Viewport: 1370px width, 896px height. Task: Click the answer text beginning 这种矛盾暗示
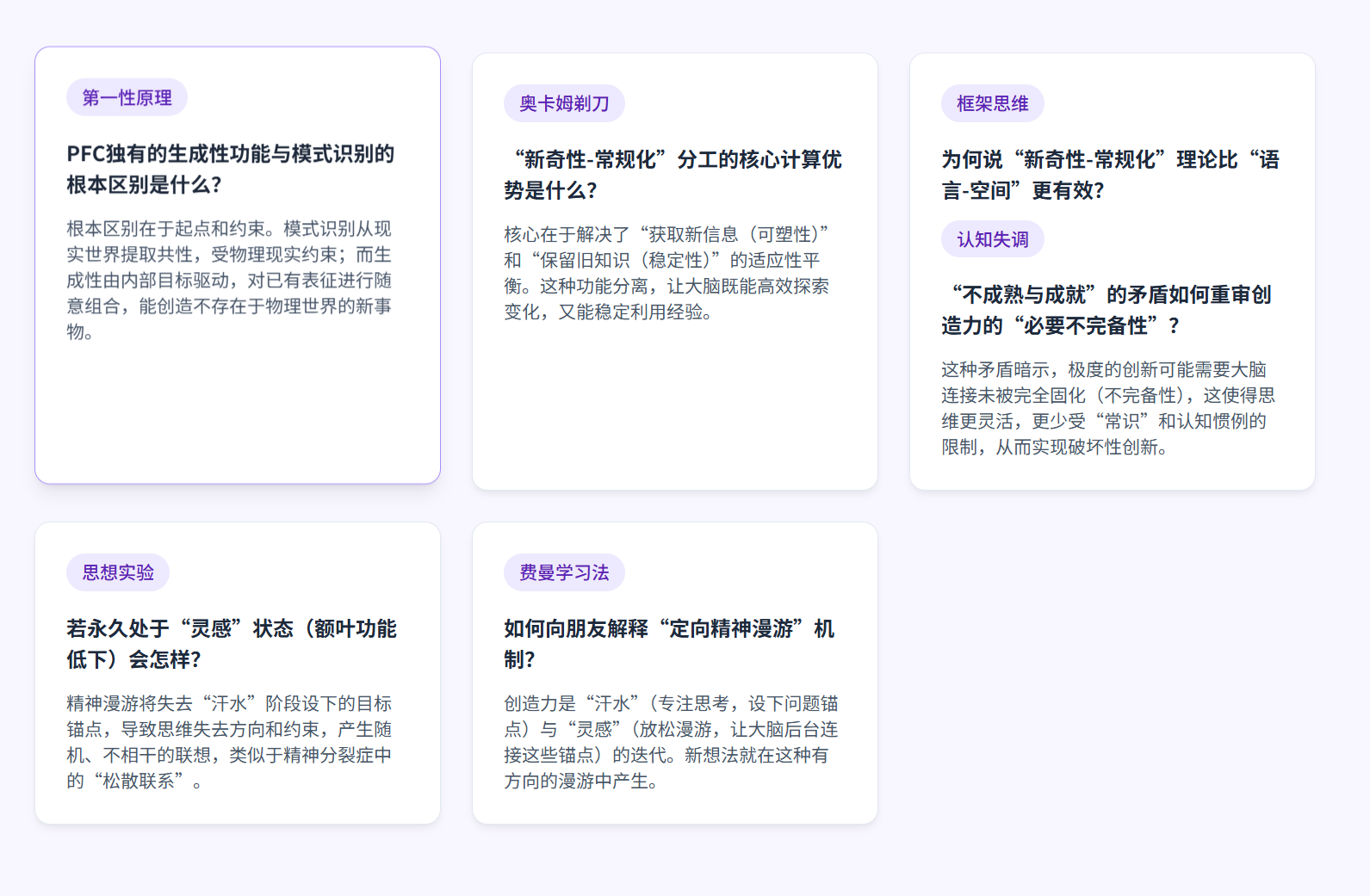(x=1107, y=408)
